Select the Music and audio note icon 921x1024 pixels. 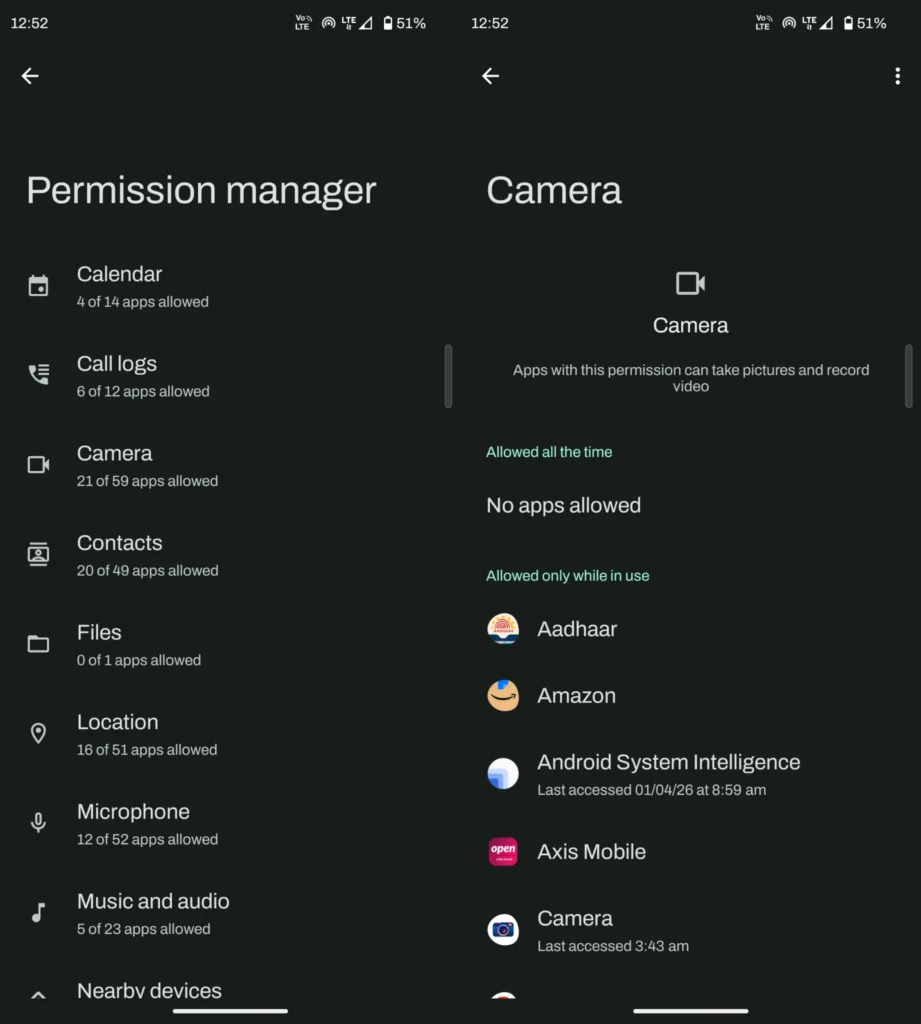pos(38,912)
